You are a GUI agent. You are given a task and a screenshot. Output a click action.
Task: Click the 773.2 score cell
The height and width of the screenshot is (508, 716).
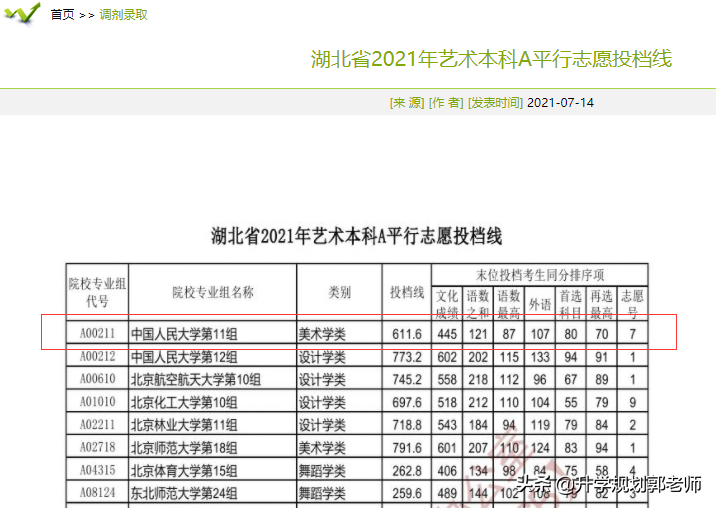click(x=407, y=357)
